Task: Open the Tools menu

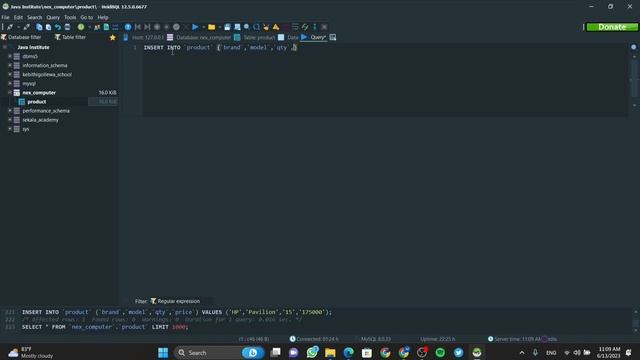Action: click(70, 18)
